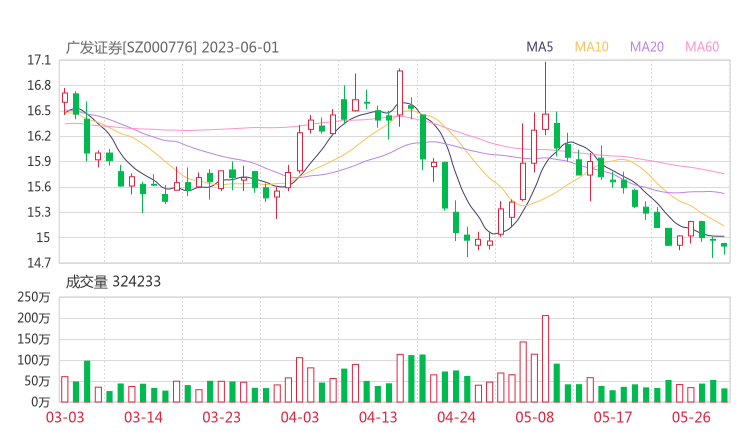
Task: Click the tallest volume bar above 200万
Action: coord(546,359)
